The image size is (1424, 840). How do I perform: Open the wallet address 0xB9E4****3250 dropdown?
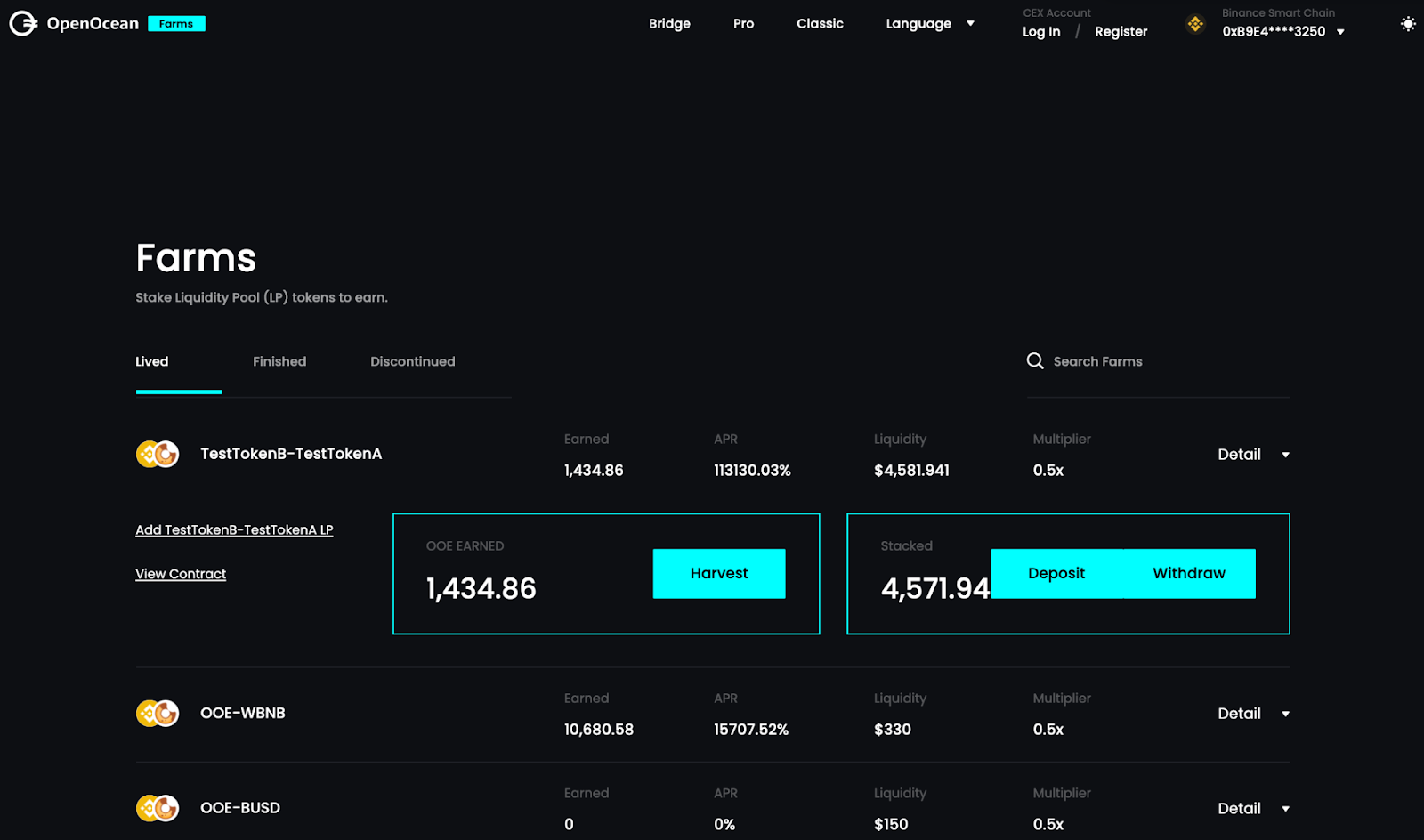tap(1283, 31)
